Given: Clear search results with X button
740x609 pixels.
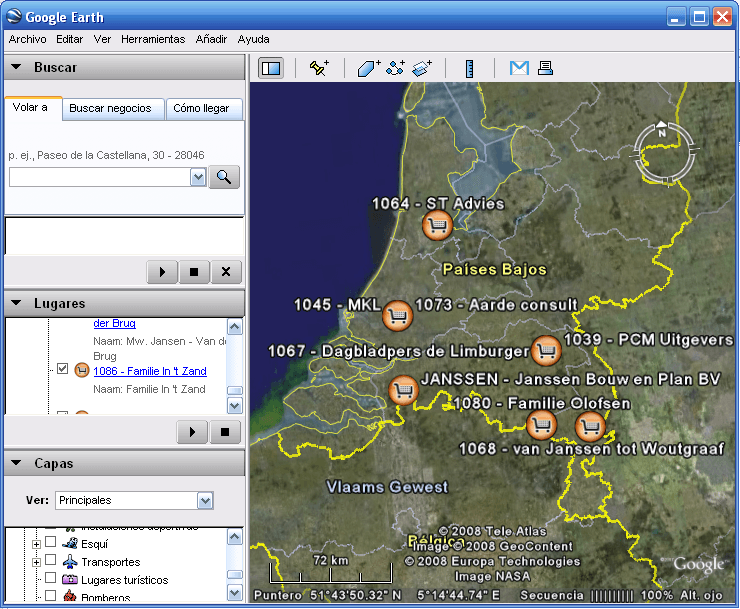Looking at the screenshot, I should click(x=226, y=272).
